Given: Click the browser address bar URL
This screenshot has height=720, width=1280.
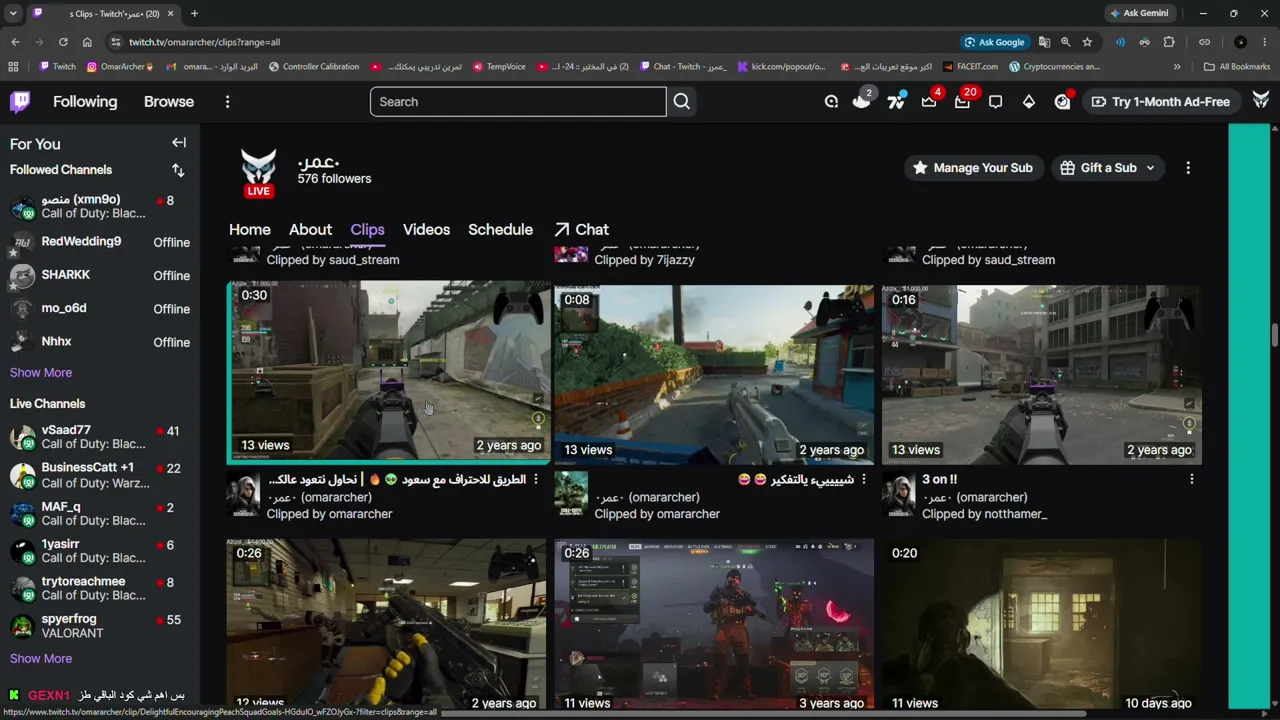Looking at the screenshot, I should point(204,42).
